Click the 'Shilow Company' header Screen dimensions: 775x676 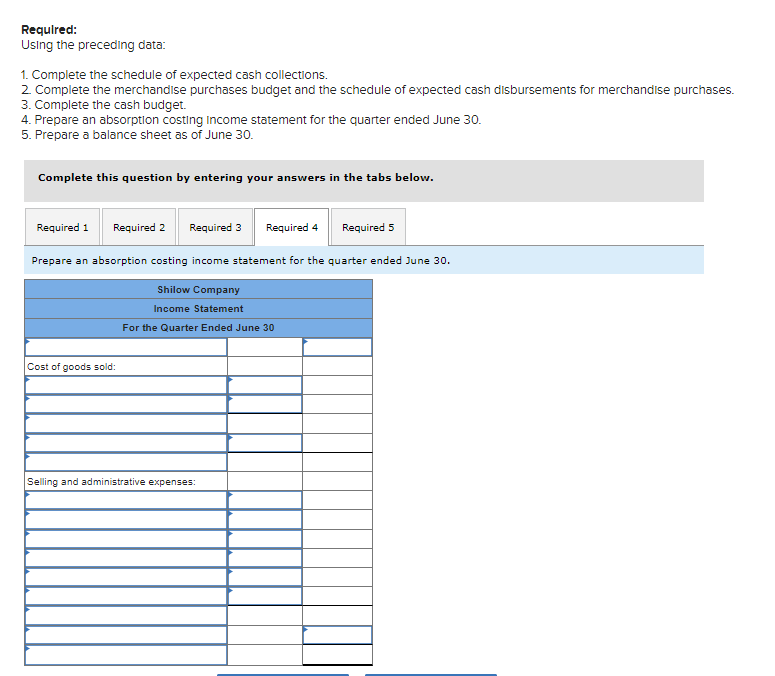point(198,290)
